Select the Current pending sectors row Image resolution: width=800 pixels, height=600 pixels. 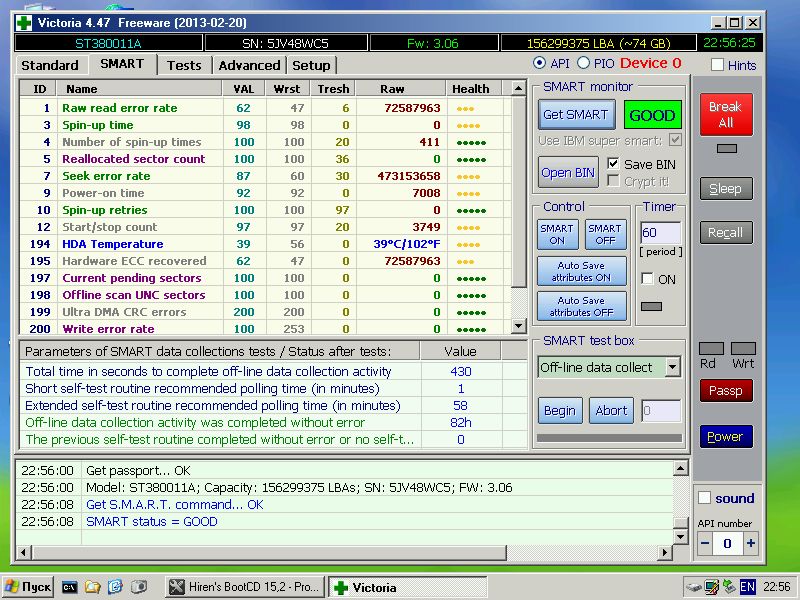265,278
